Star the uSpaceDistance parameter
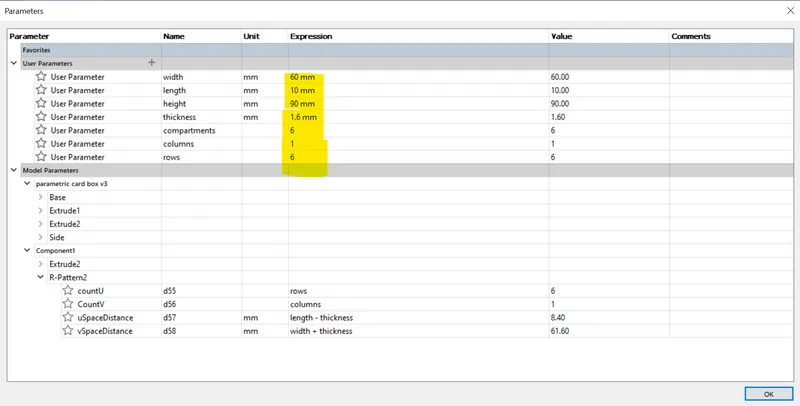800x406 pixels. 68,317
